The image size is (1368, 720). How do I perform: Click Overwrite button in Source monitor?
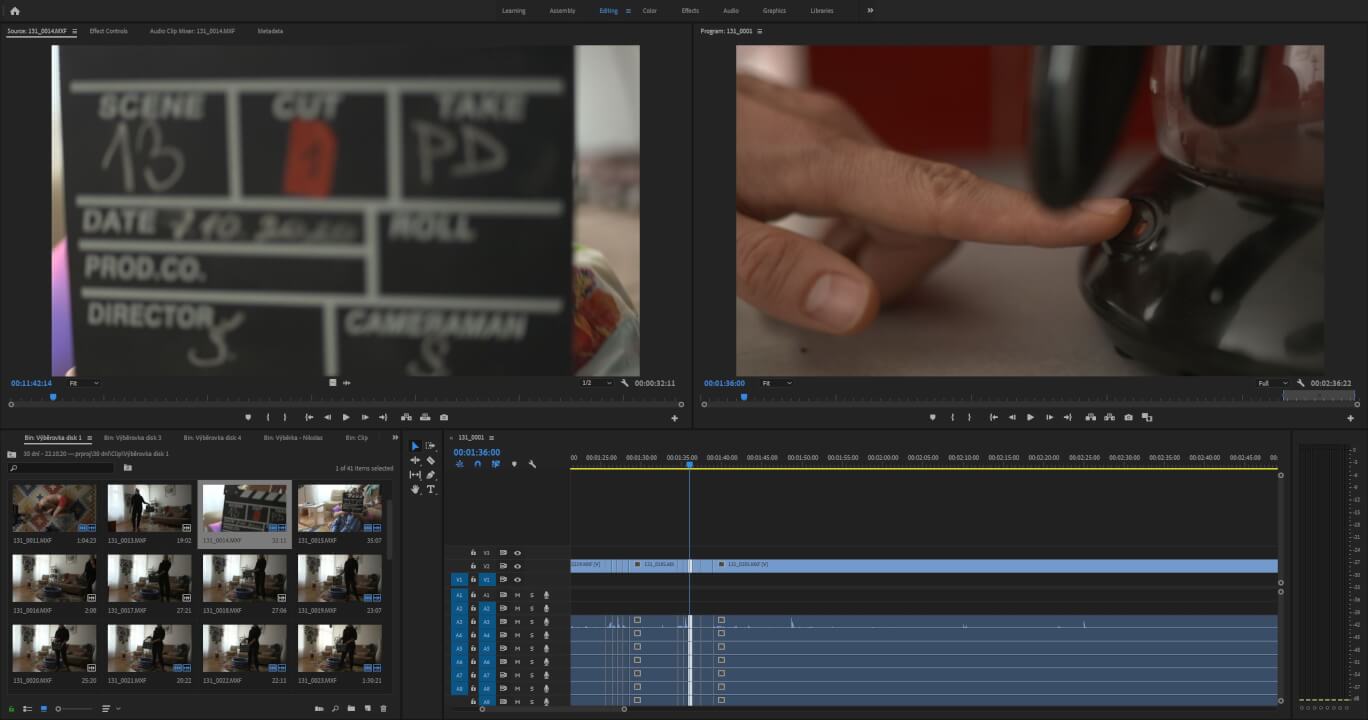(425, 417)
